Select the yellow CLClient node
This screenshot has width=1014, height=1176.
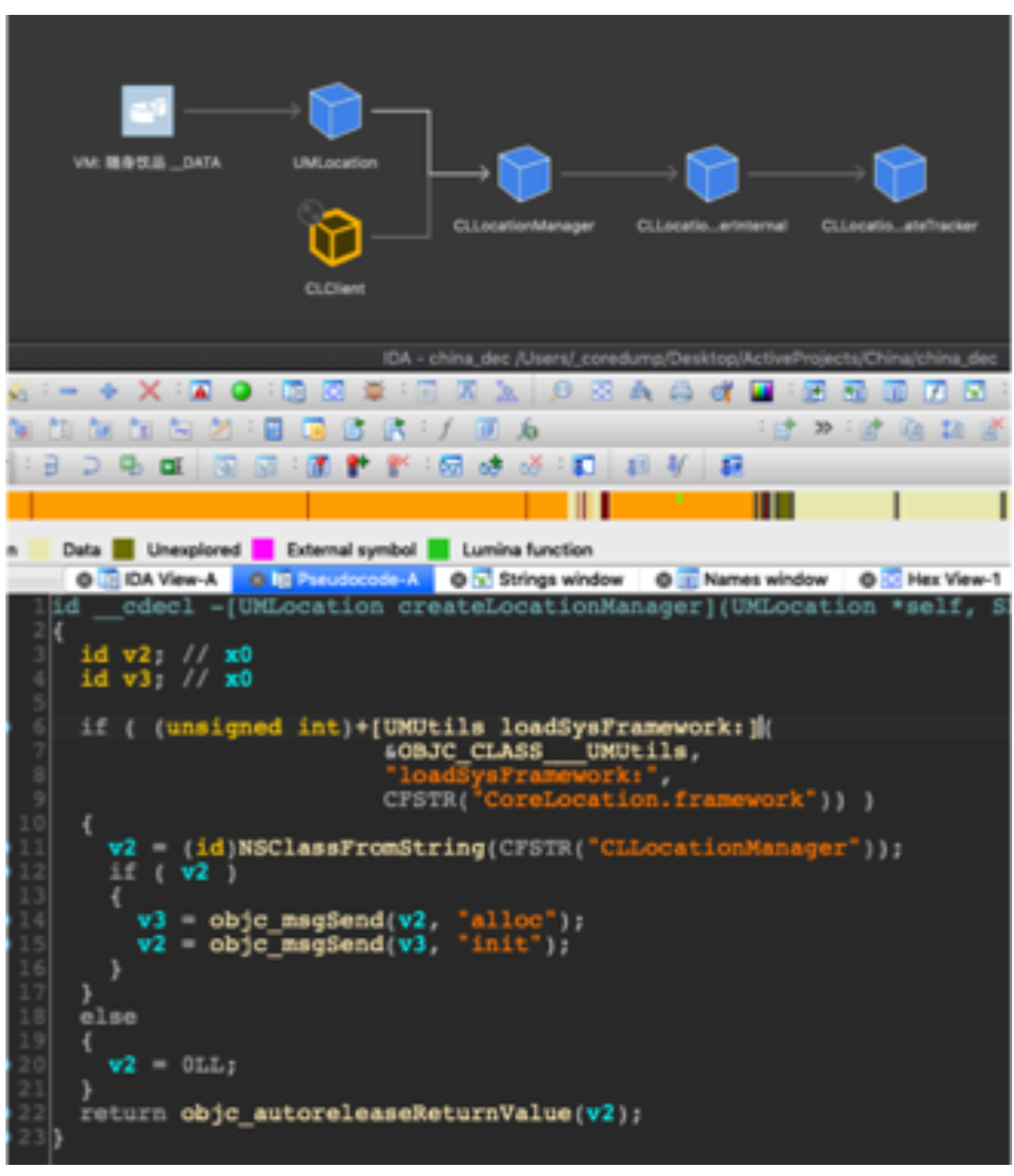tap(334, 237)
